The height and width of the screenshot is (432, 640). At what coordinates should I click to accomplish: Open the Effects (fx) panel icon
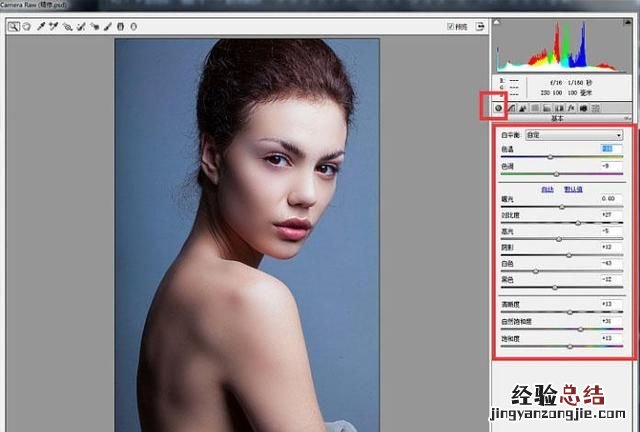tap(571, 107)
